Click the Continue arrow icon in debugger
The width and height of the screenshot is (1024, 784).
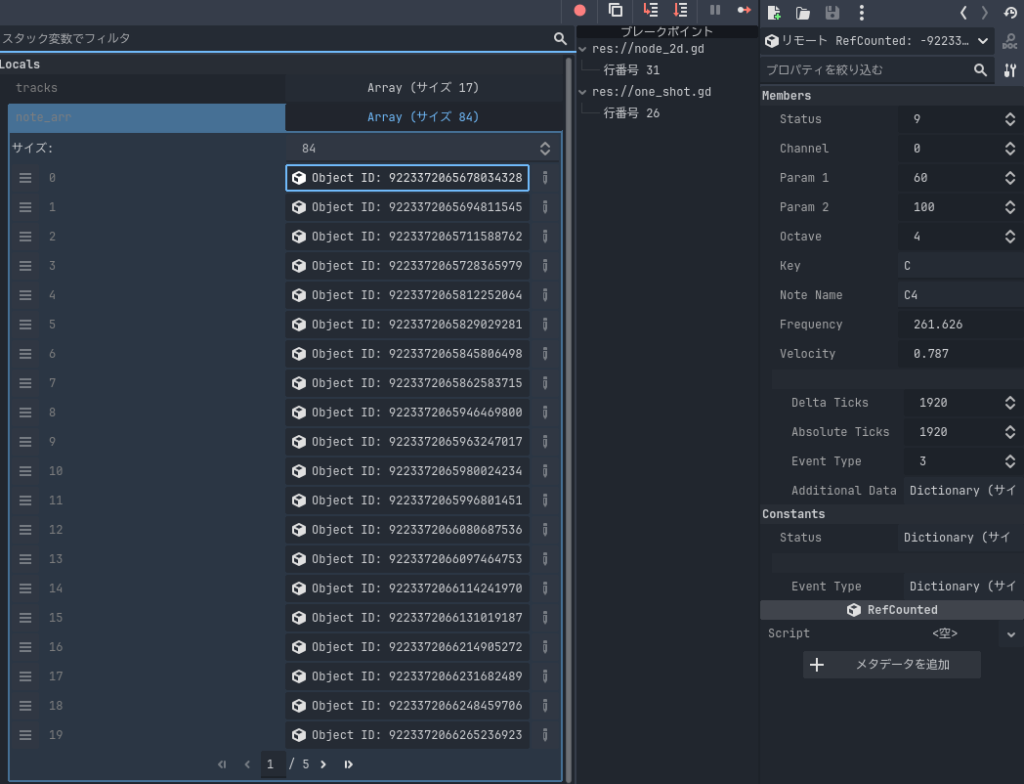coord(743,10)
